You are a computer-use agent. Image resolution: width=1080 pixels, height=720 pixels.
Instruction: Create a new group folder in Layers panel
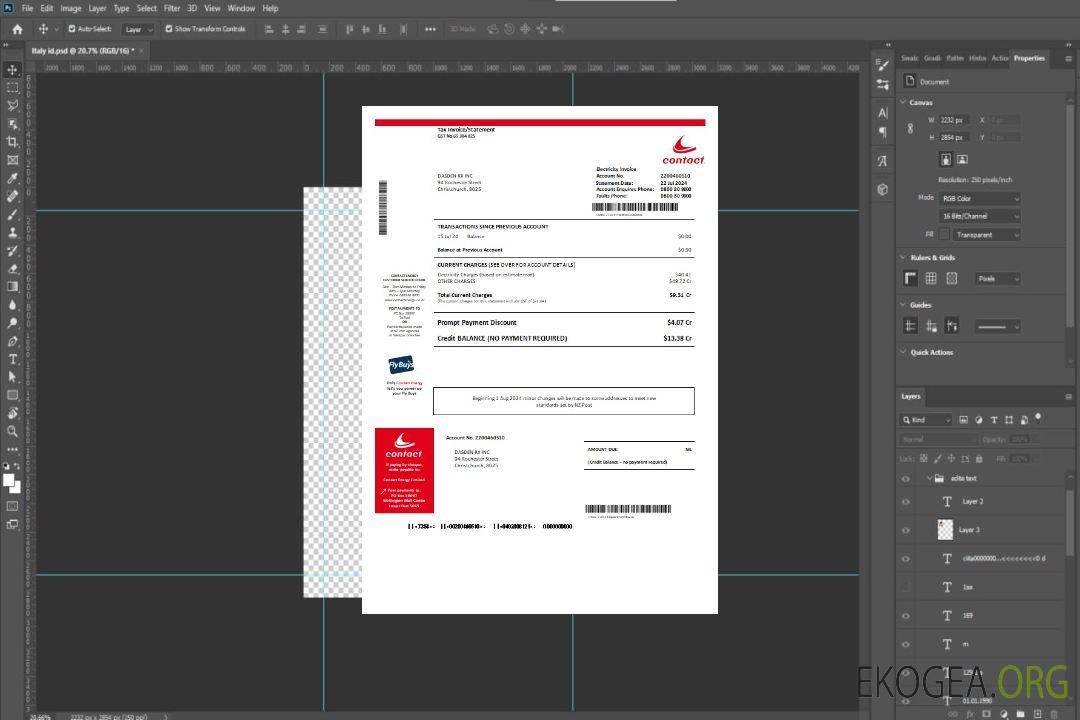(1021, 714)
